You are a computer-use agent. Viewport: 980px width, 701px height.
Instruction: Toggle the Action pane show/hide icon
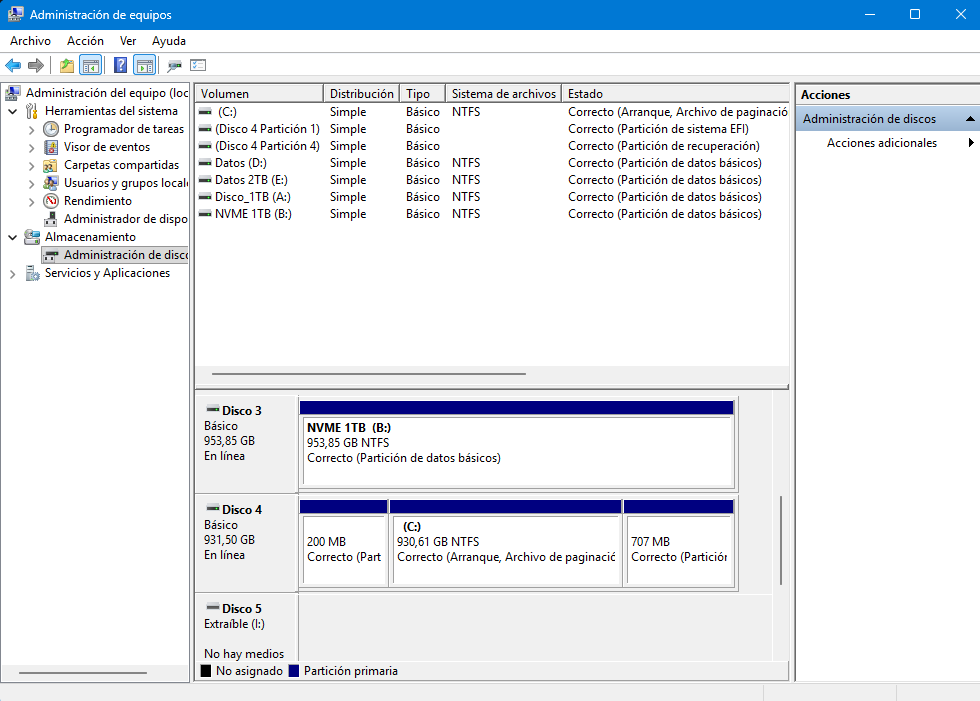pyautogui.click(x=144, y=65)
